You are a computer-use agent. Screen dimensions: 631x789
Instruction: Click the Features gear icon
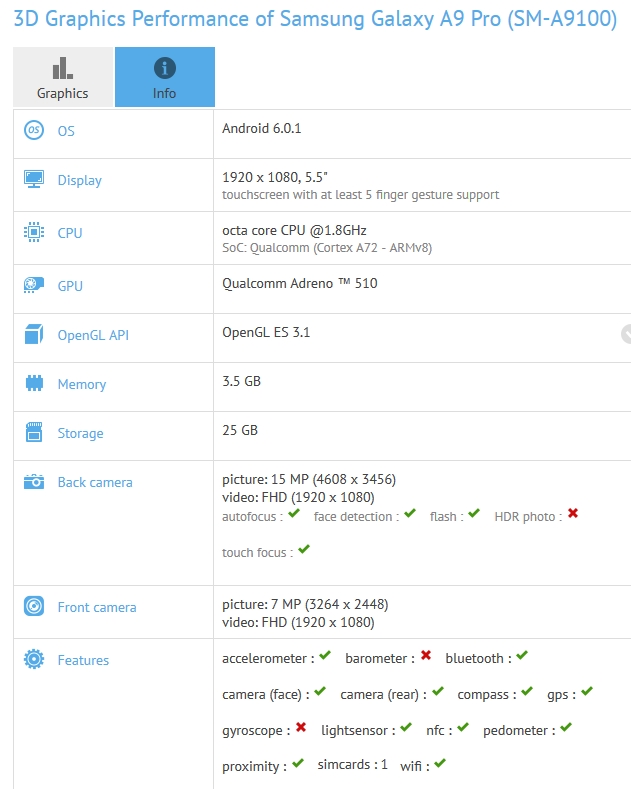34,659
